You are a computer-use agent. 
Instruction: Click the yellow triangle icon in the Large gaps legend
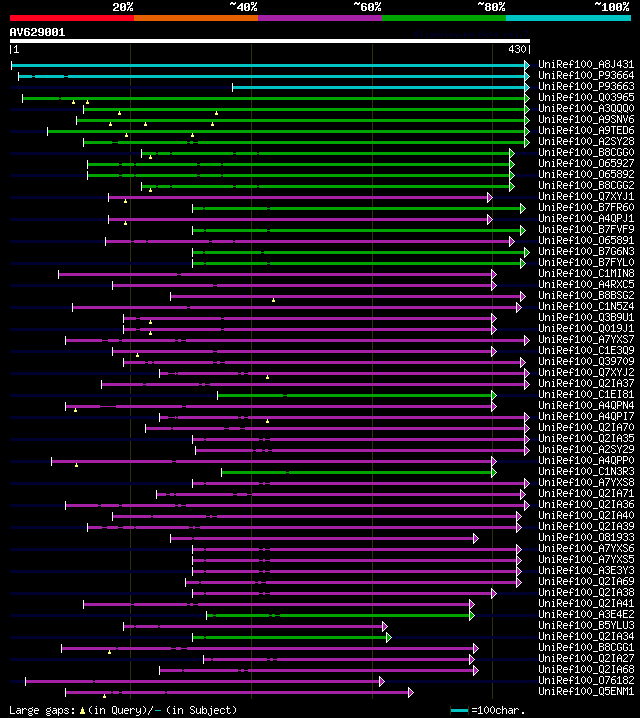tap(82, 711)
